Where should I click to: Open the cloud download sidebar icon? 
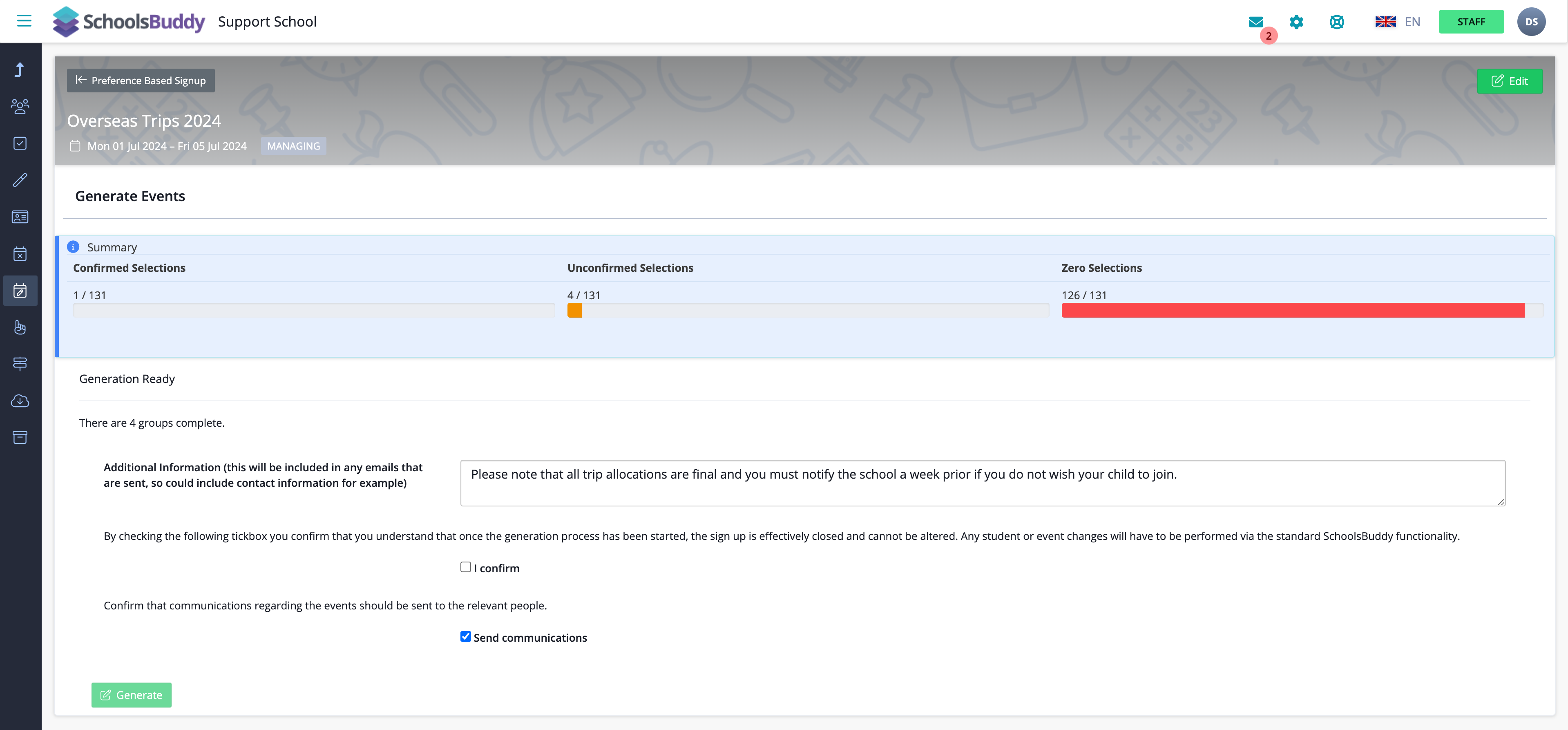click(20, 401)
